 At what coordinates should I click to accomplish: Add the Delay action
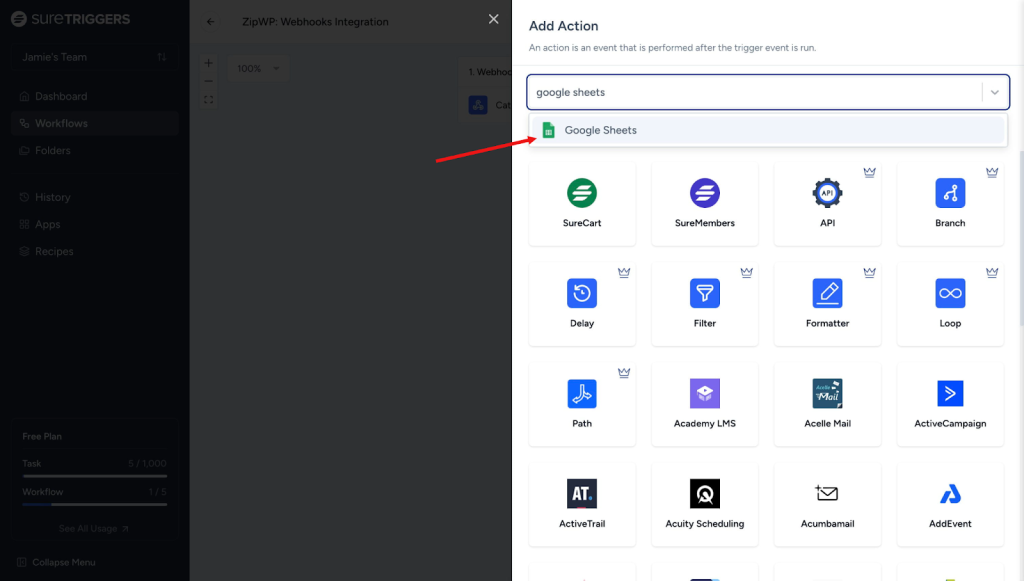pos(582,293)
